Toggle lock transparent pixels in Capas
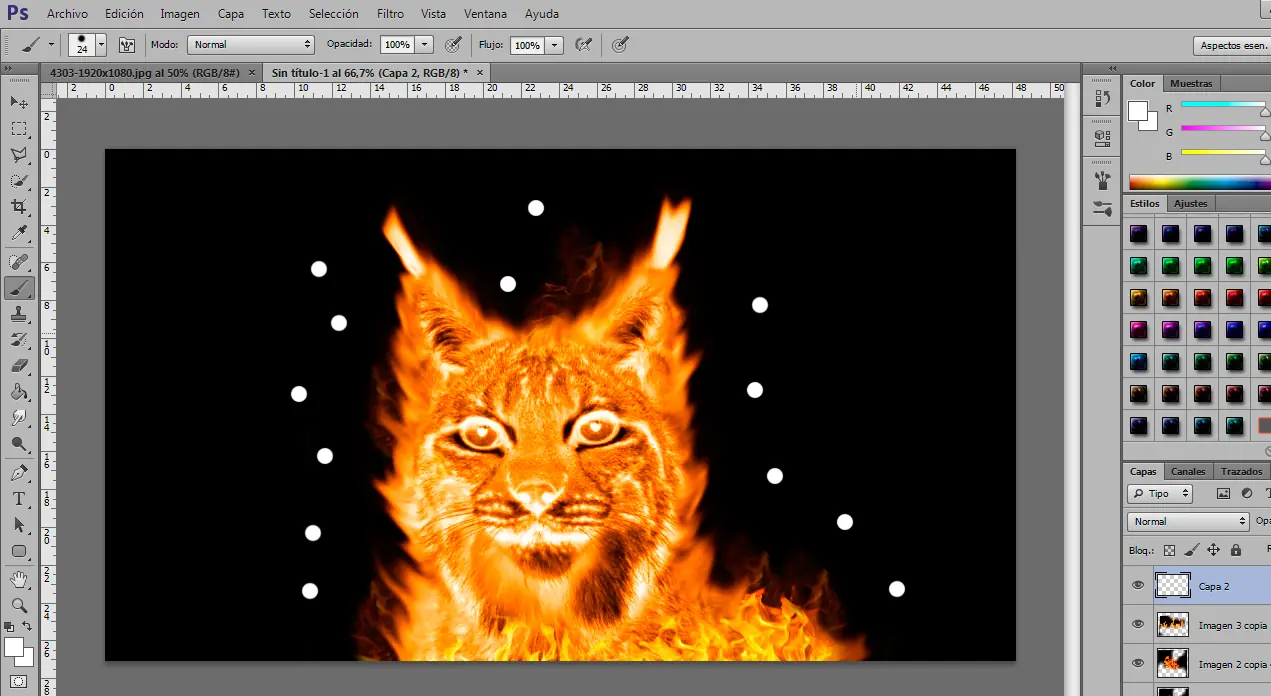 point(1169,550)
